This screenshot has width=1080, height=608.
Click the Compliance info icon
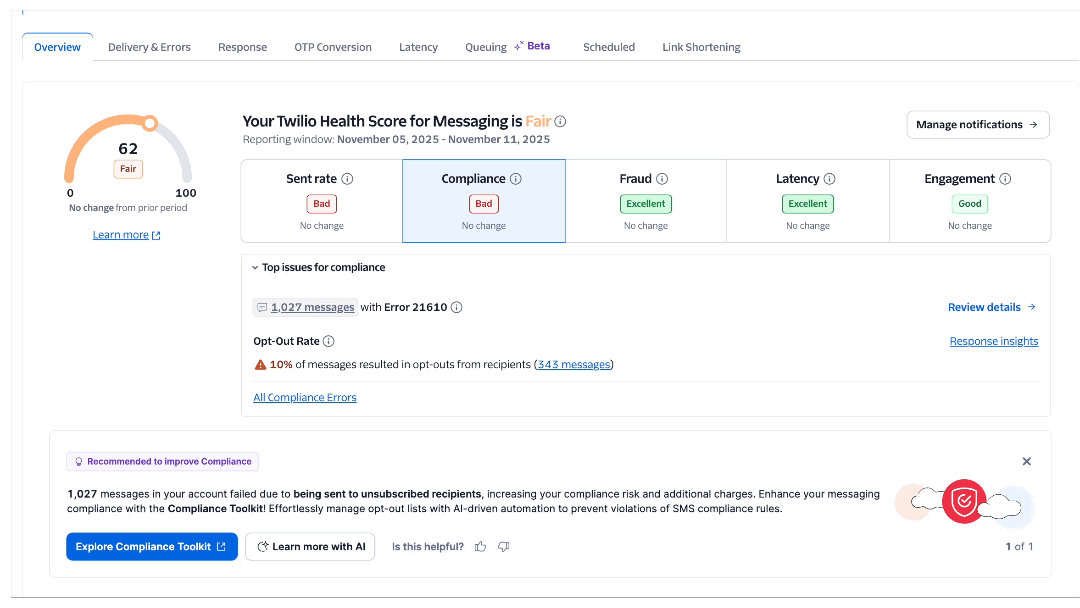515,178
